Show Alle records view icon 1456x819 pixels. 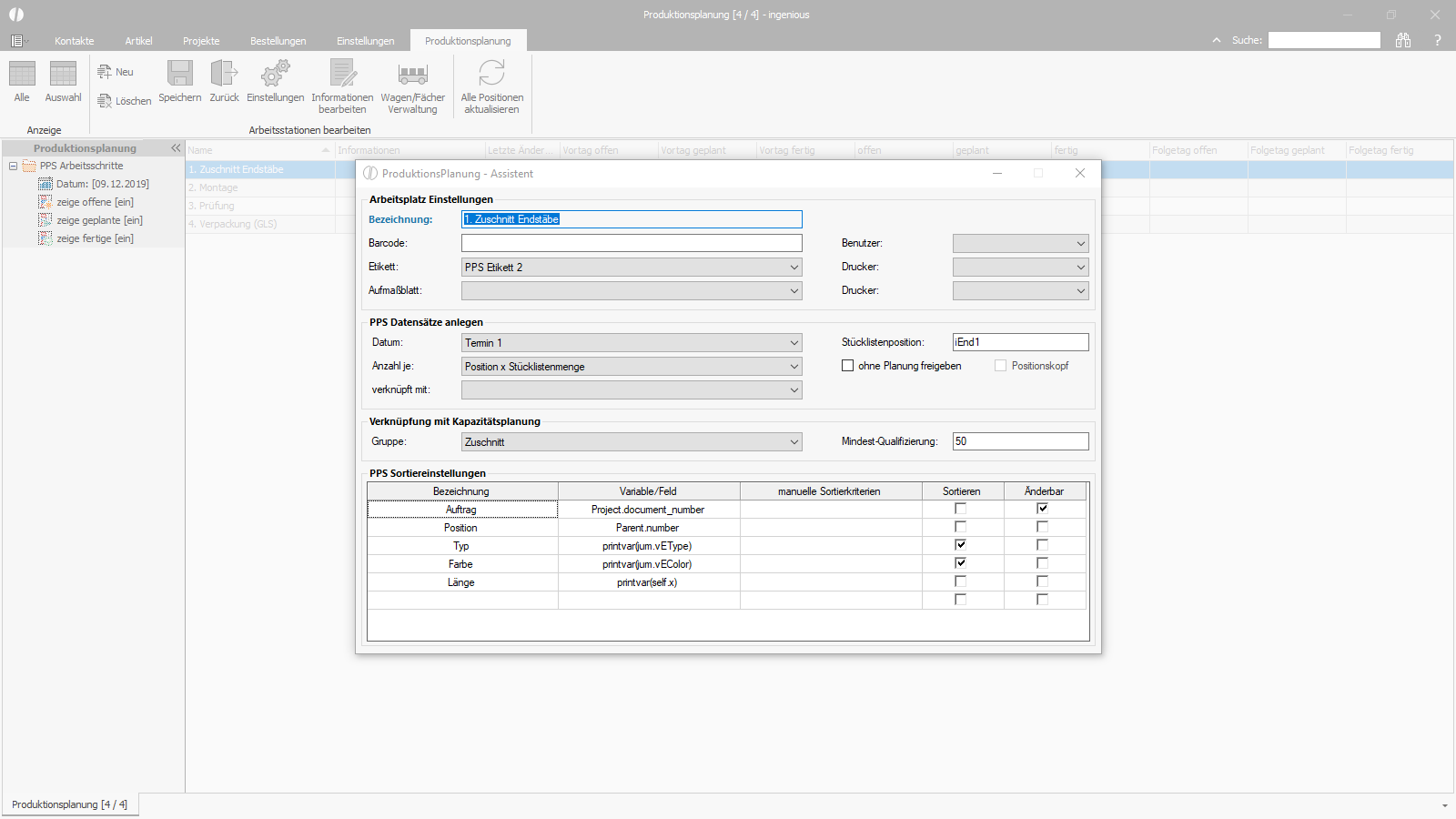pyautogui.click(x=22, y=74)
